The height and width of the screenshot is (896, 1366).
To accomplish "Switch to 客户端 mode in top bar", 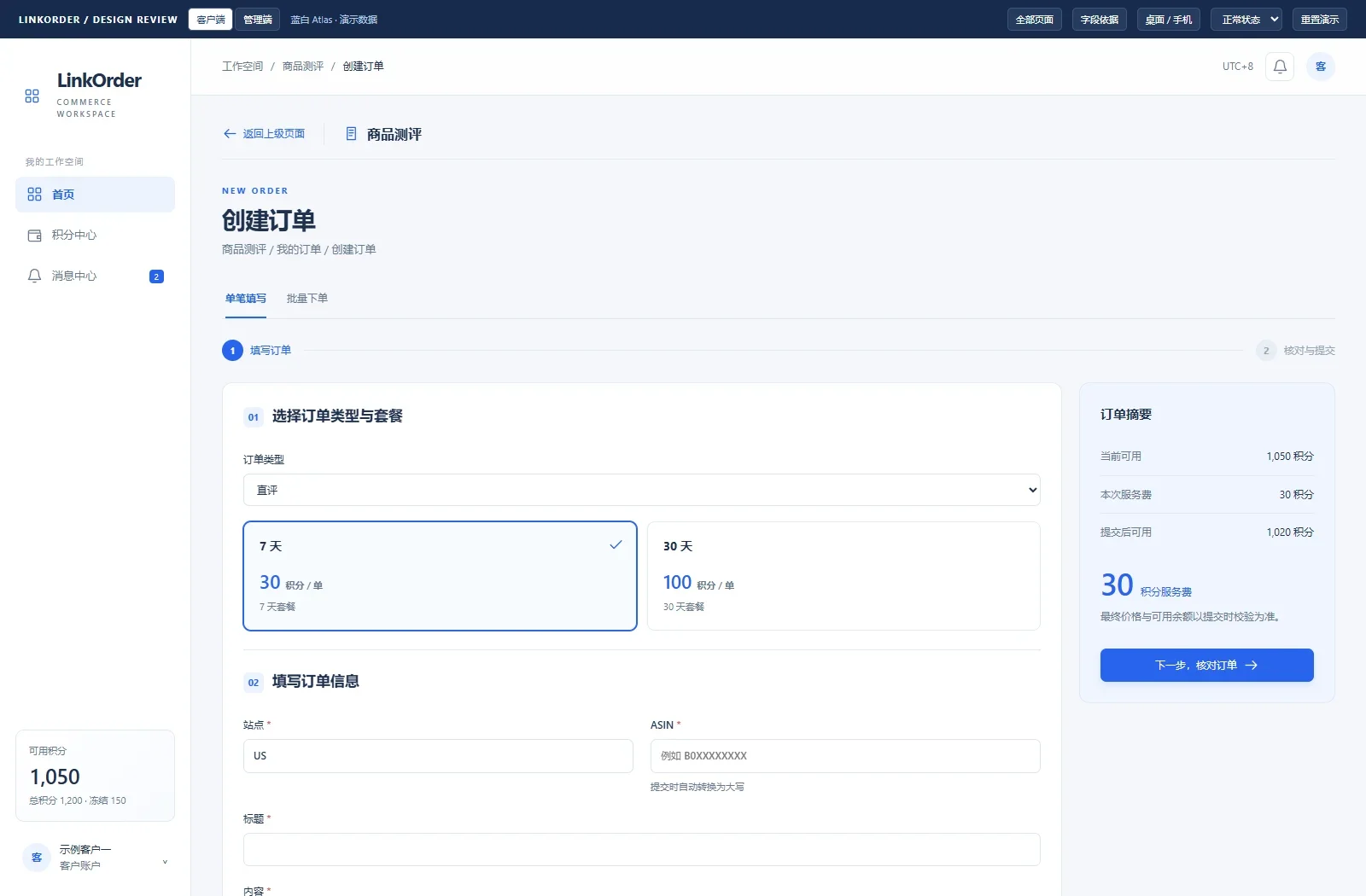I will coord(211,20).
